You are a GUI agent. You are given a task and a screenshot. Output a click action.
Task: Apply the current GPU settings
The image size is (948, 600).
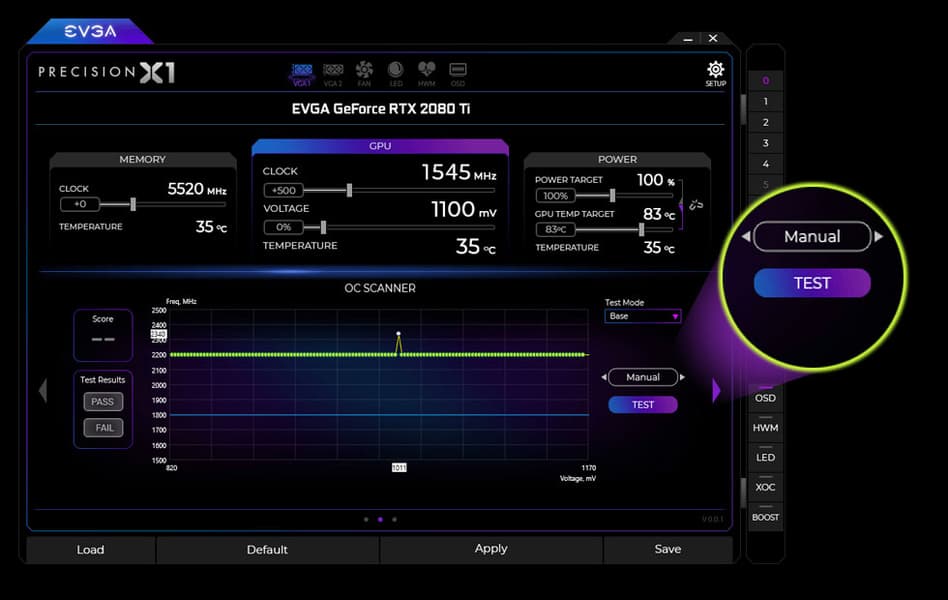(x=491, y=549)
